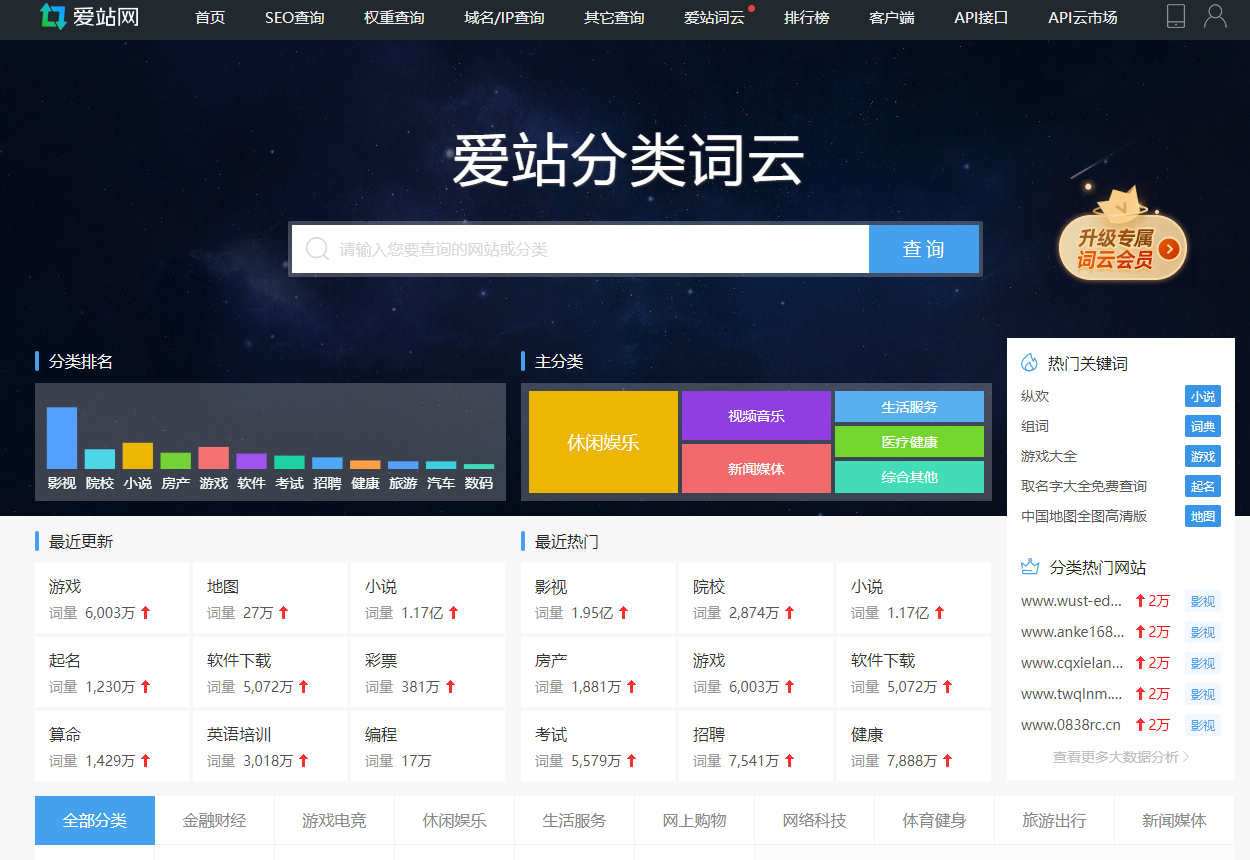1250x860 pixels.
Task: Open 首页 in the top navigation
Action: (210, 18)
